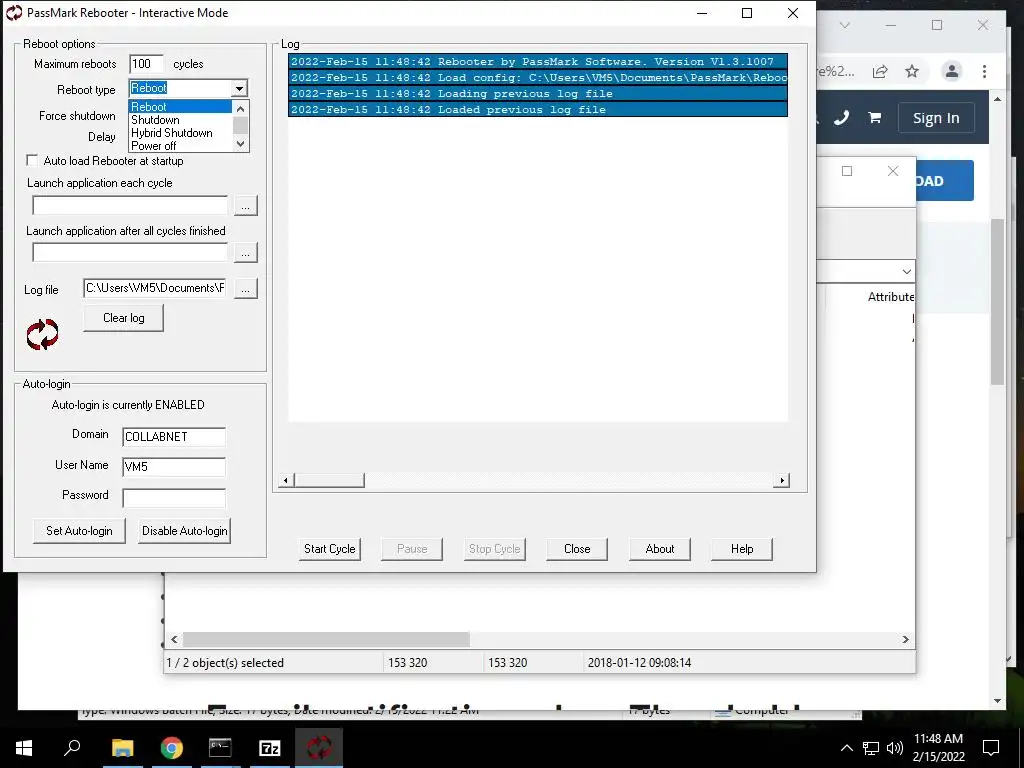Click the Domain field COLLABNET
1024x768 pixels.
(174, 437)
